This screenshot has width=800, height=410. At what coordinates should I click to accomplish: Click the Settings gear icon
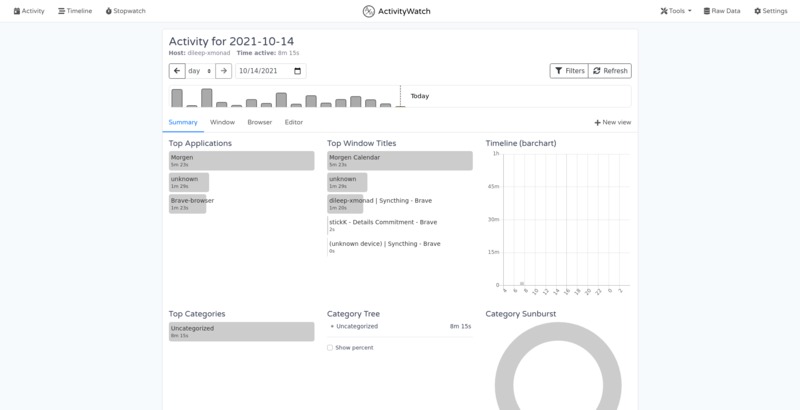point(758,11)
